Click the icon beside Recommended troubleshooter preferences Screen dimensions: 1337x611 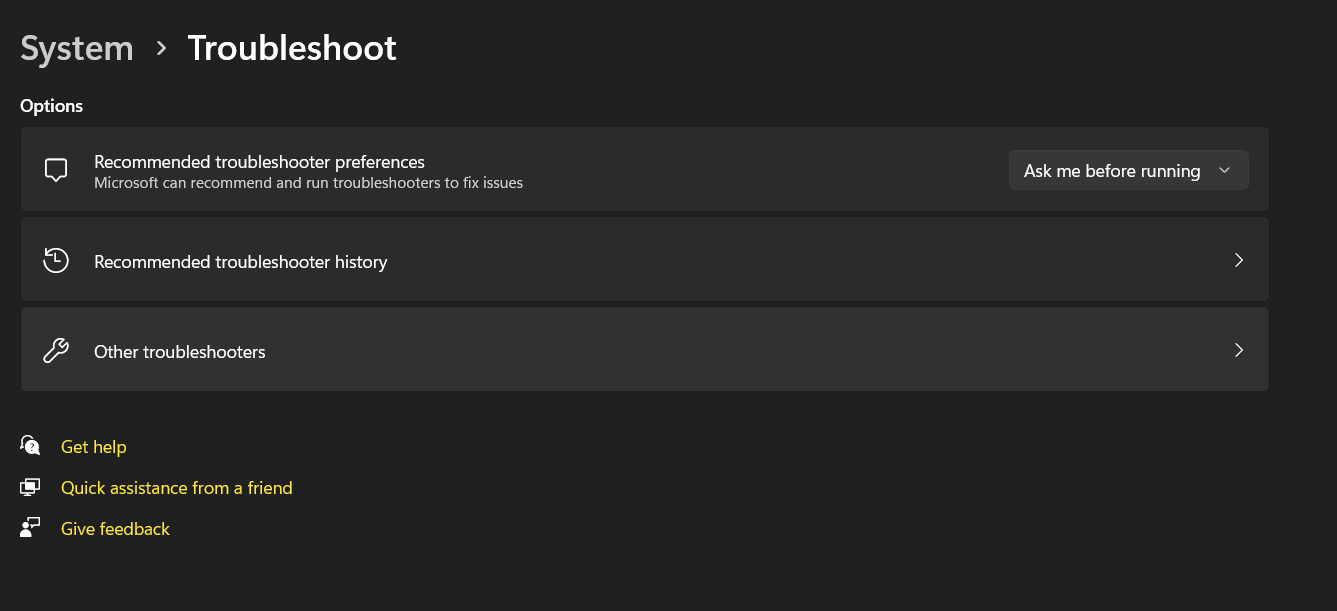(56, 169)
